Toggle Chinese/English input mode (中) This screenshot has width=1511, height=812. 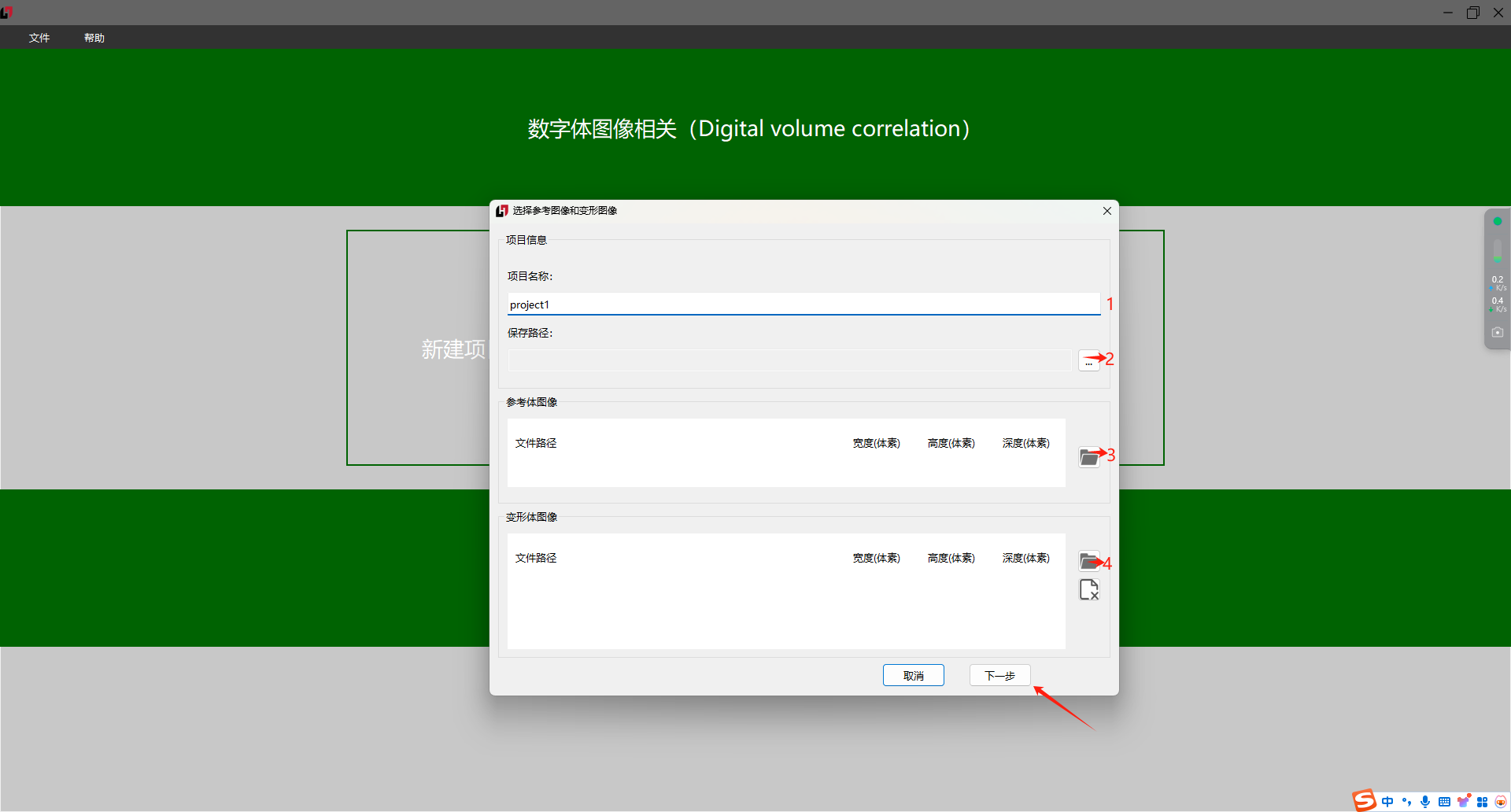pos(1387,802)
